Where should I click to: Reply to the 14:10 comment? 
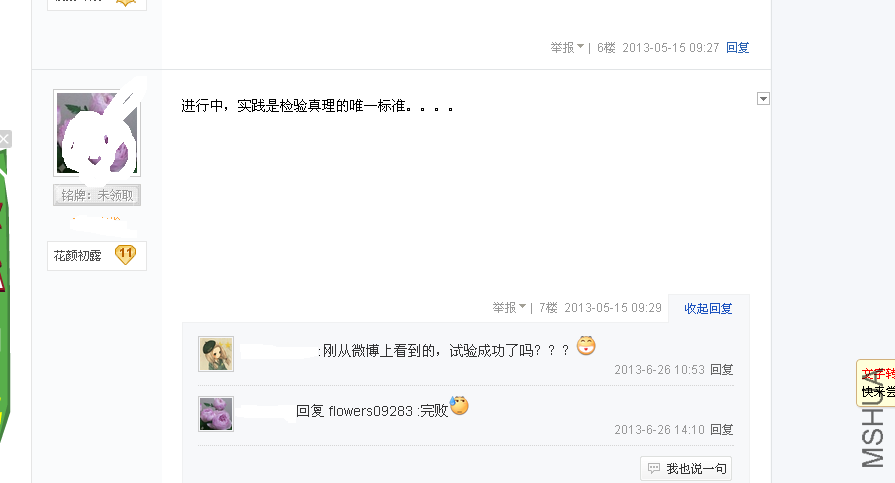(721, 429)
